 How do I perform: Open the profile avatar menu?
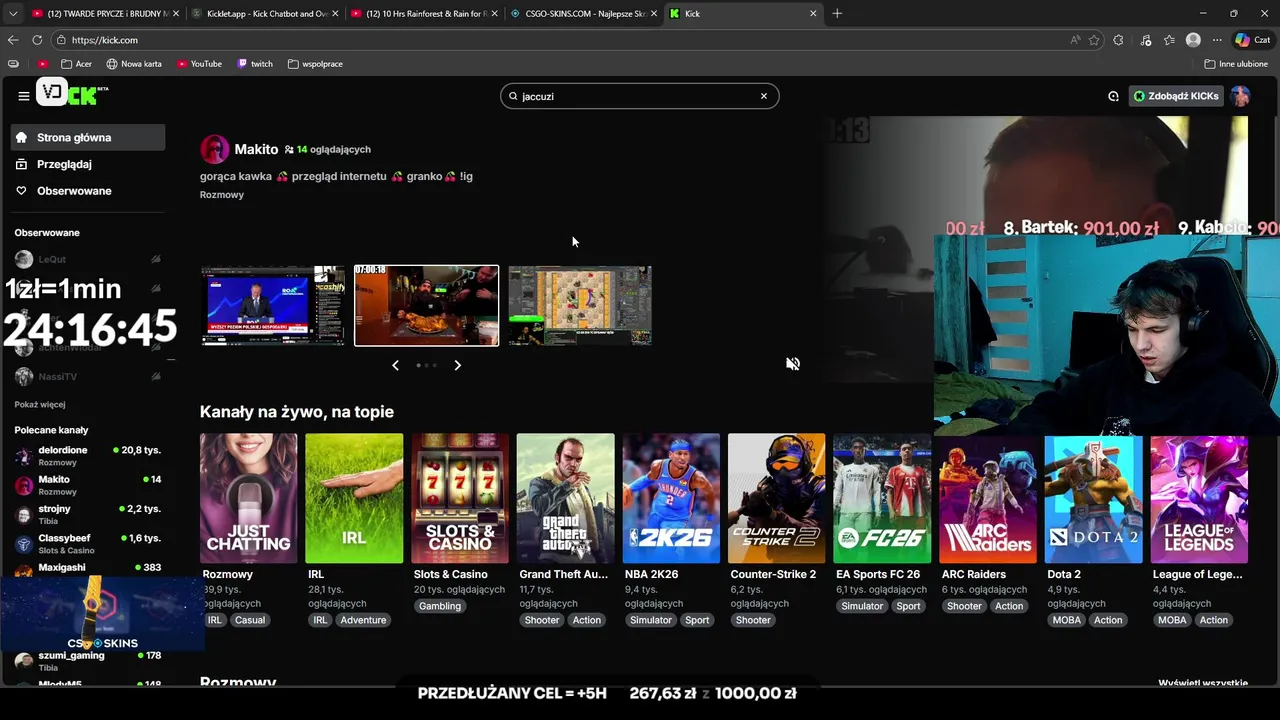tap(1240, 96)
